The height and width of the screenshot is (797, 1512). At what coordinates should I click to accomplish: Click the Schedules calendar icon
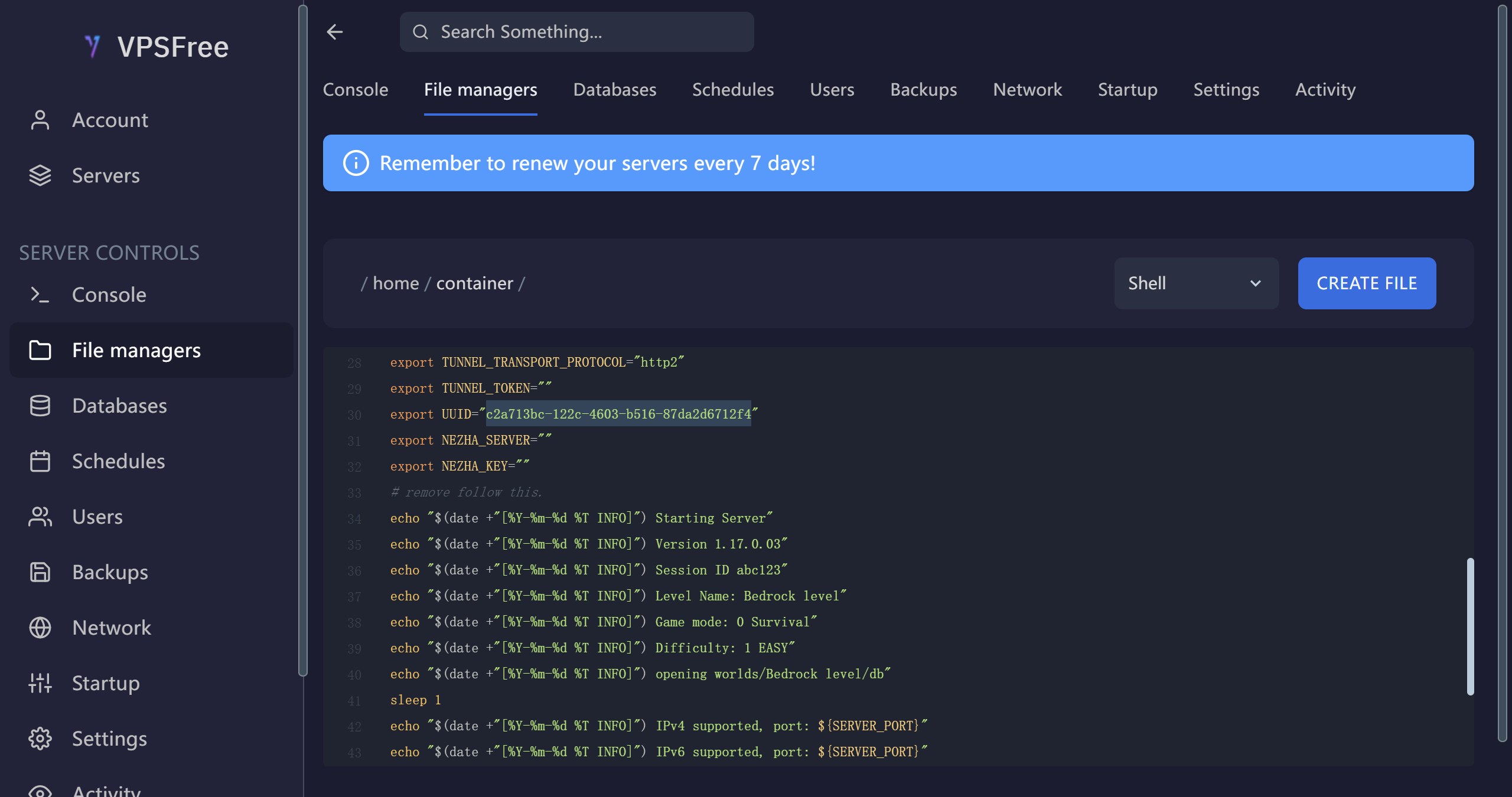click(x=40, y=461)
